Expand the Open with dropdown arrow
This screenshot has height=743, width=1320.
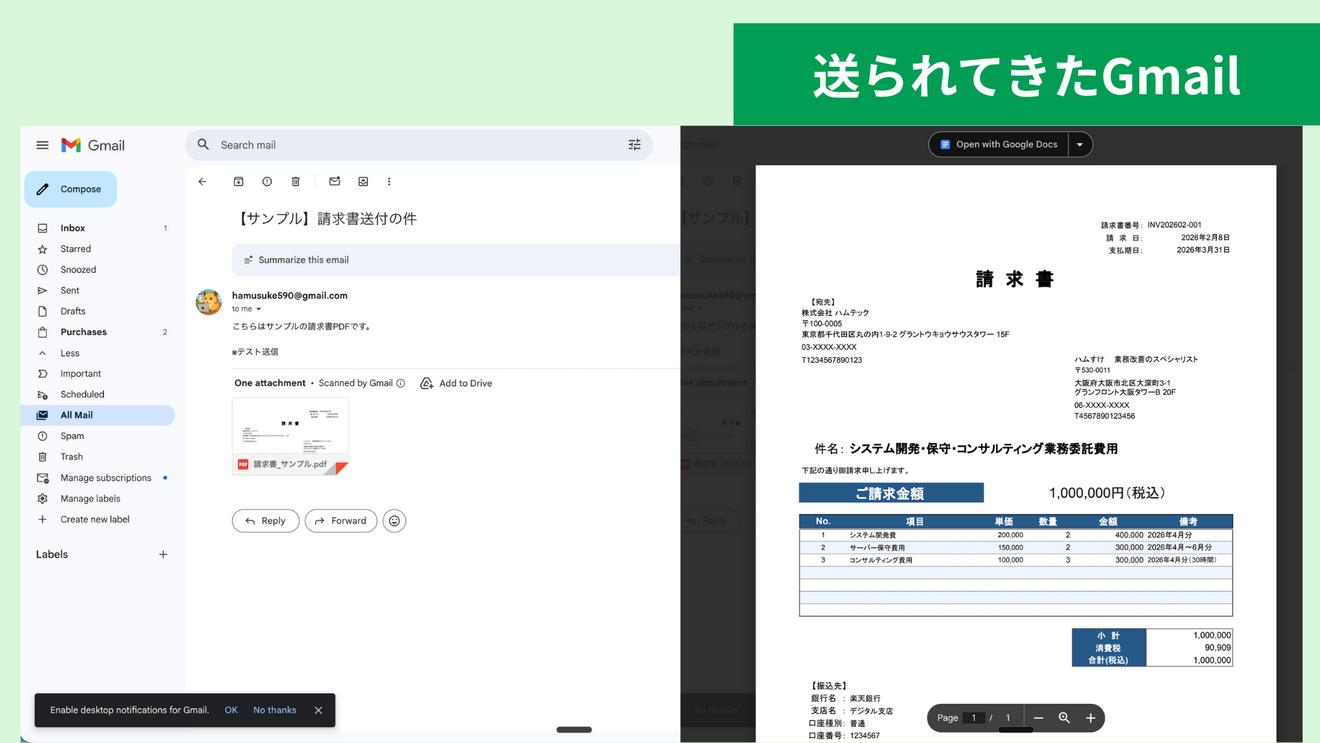pos(1080,145)
